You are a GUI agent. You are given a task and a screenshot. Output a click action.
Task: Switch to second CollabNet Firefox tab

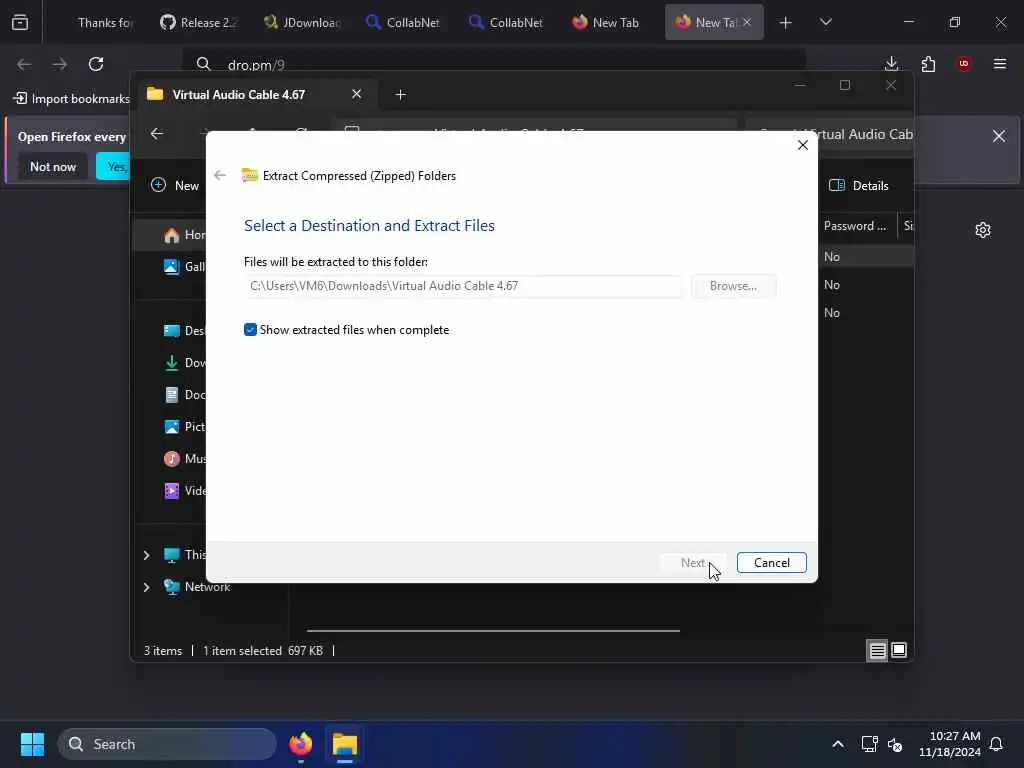click(508, 22)
